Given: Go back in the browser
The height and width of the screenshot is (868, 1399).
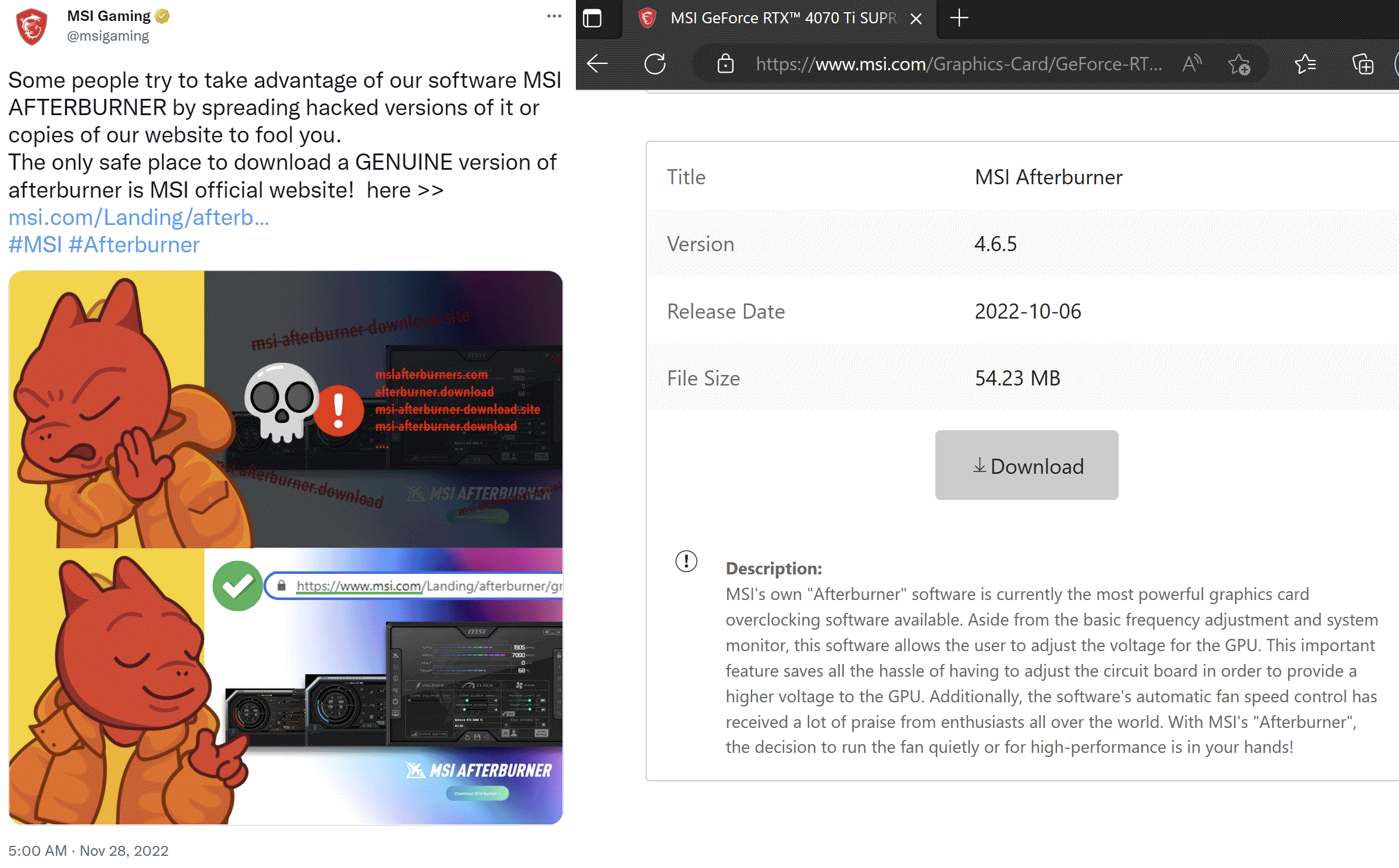Looking at the screenshot, I should (597, 63).
